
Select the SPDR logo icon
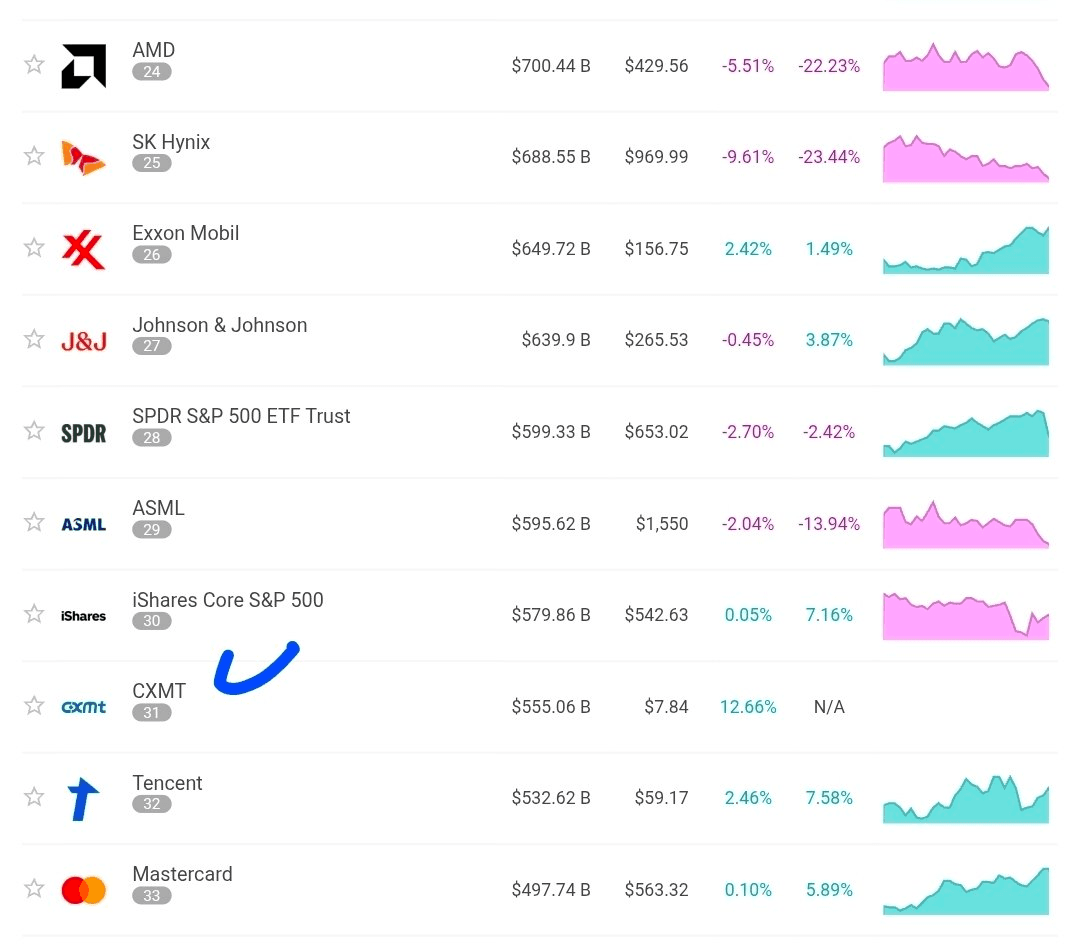point(83,433)
